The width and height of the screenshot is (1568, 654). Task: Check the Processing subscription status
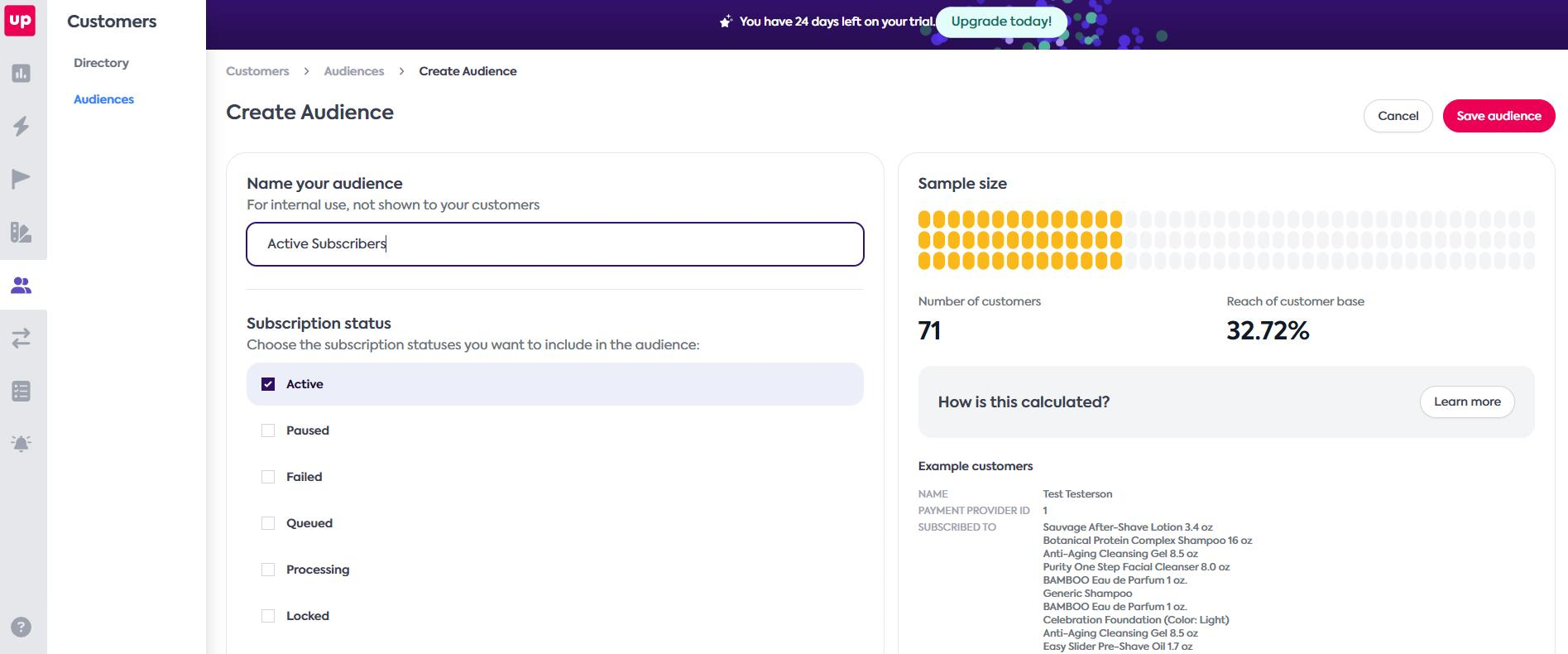pos(268,570)
